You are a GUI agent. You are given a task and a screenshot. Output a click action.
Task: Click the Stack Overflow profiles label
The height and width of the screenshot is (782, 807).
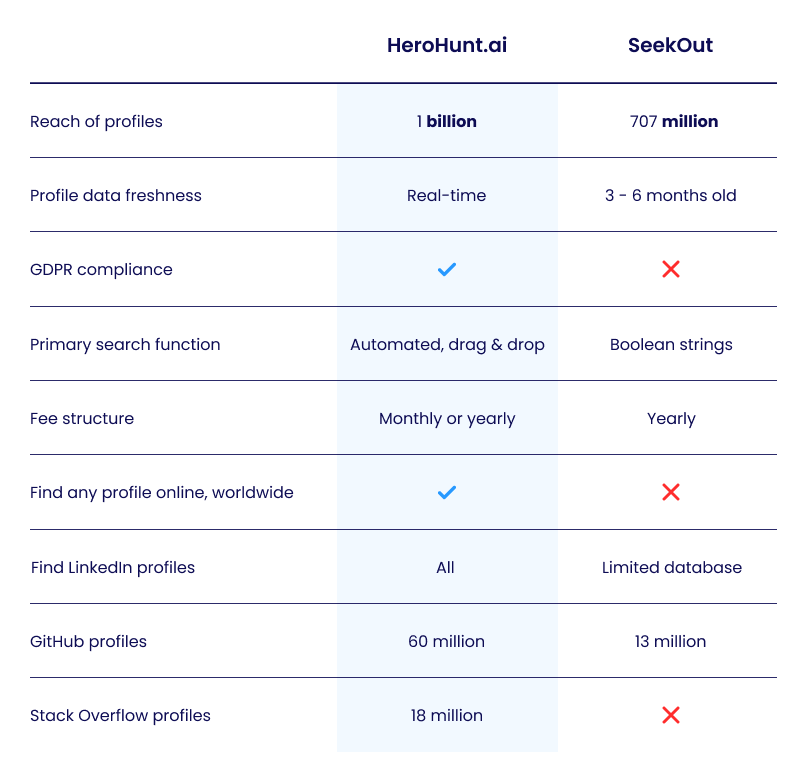(120, 715)
